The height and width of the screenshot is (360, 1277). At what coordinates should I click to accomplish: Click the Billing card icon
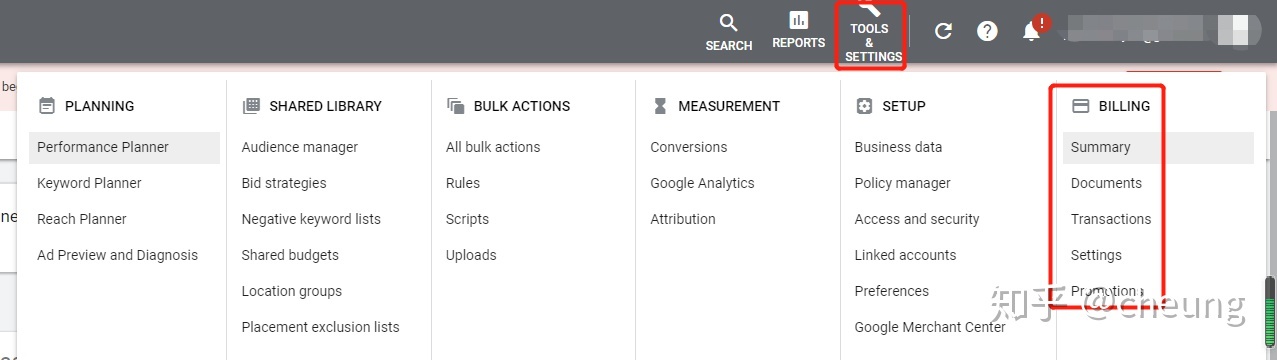click(x=1080, y=106)
